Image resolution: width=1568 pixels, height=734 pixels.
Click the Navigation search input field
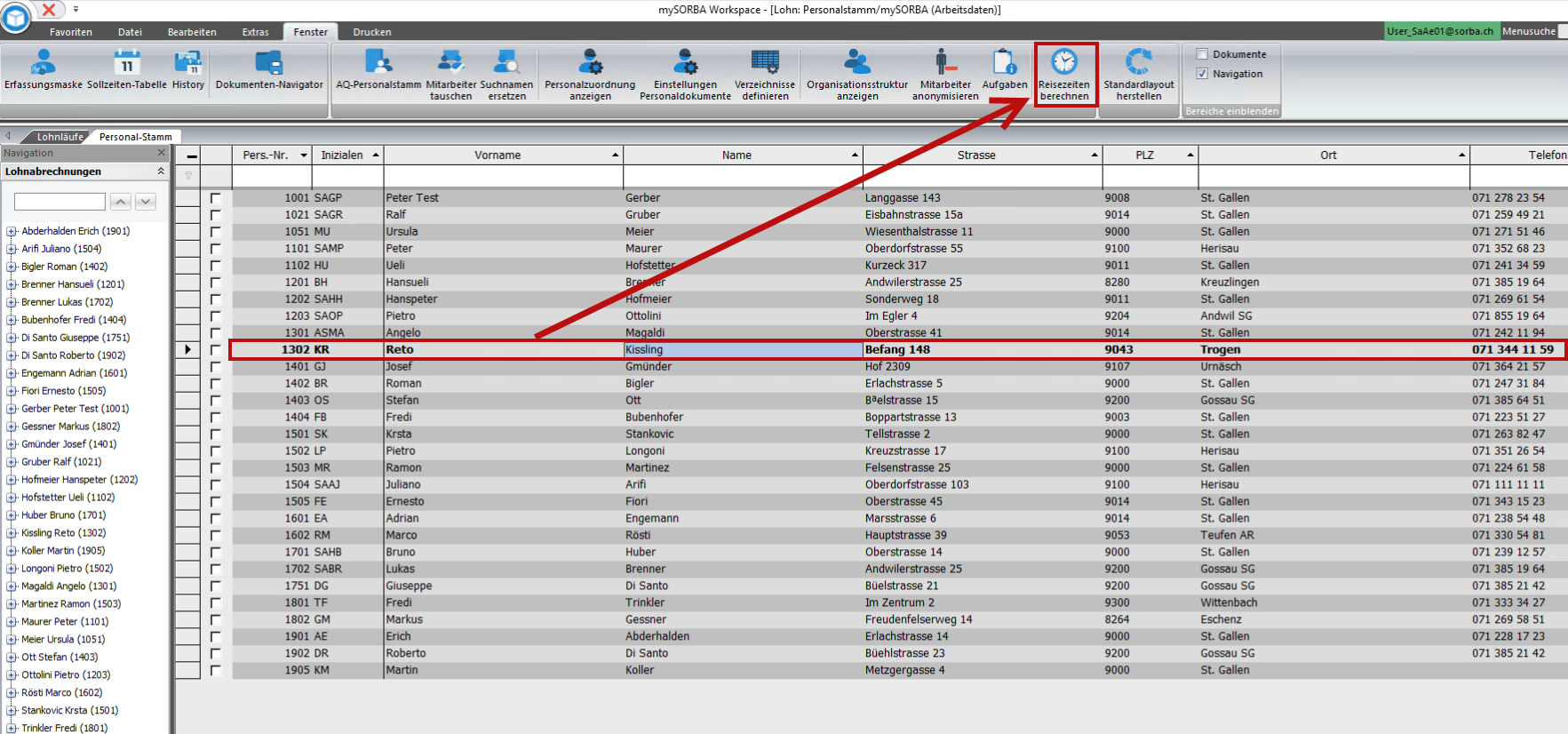pyautogui.click(x=60, y=202)
